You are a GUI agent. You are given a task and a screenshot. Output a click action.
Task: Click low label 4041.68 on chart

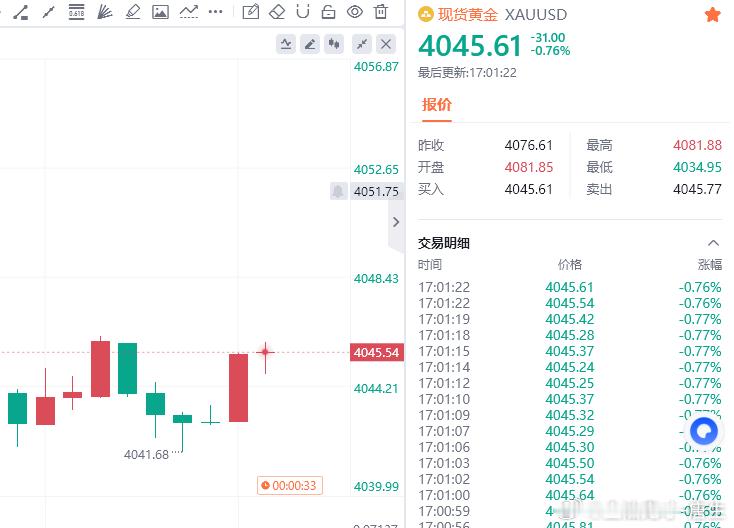[x=146, y=455]
